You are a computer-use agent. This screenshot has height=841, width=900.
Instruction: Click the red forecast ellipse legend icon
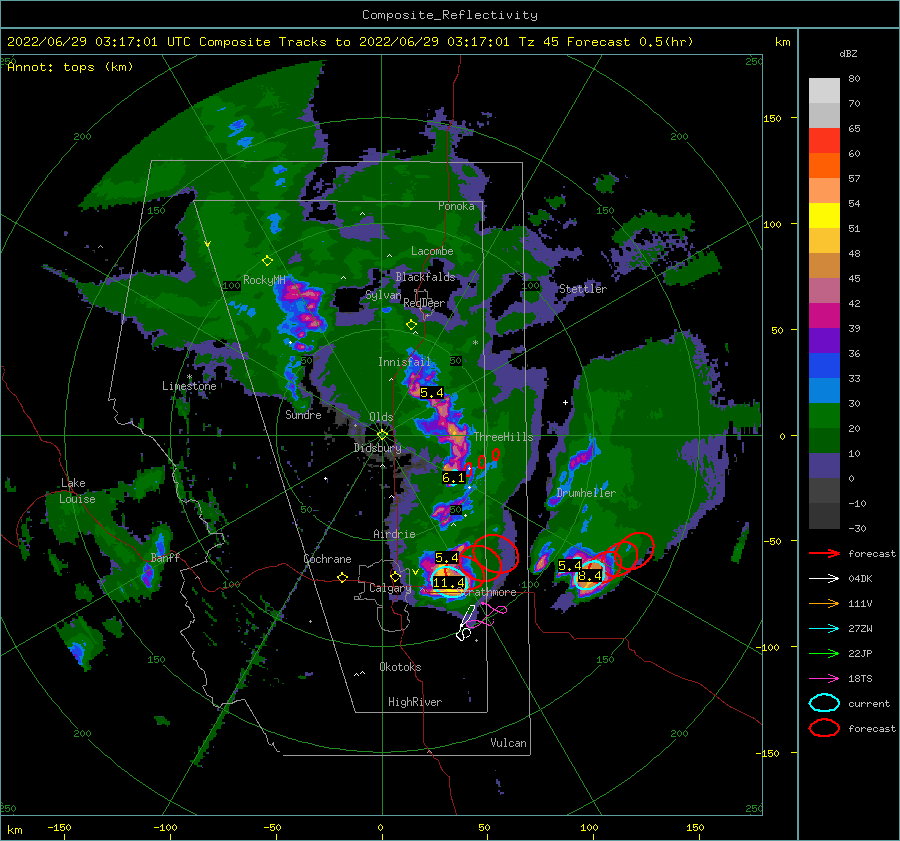click(824, 728)
